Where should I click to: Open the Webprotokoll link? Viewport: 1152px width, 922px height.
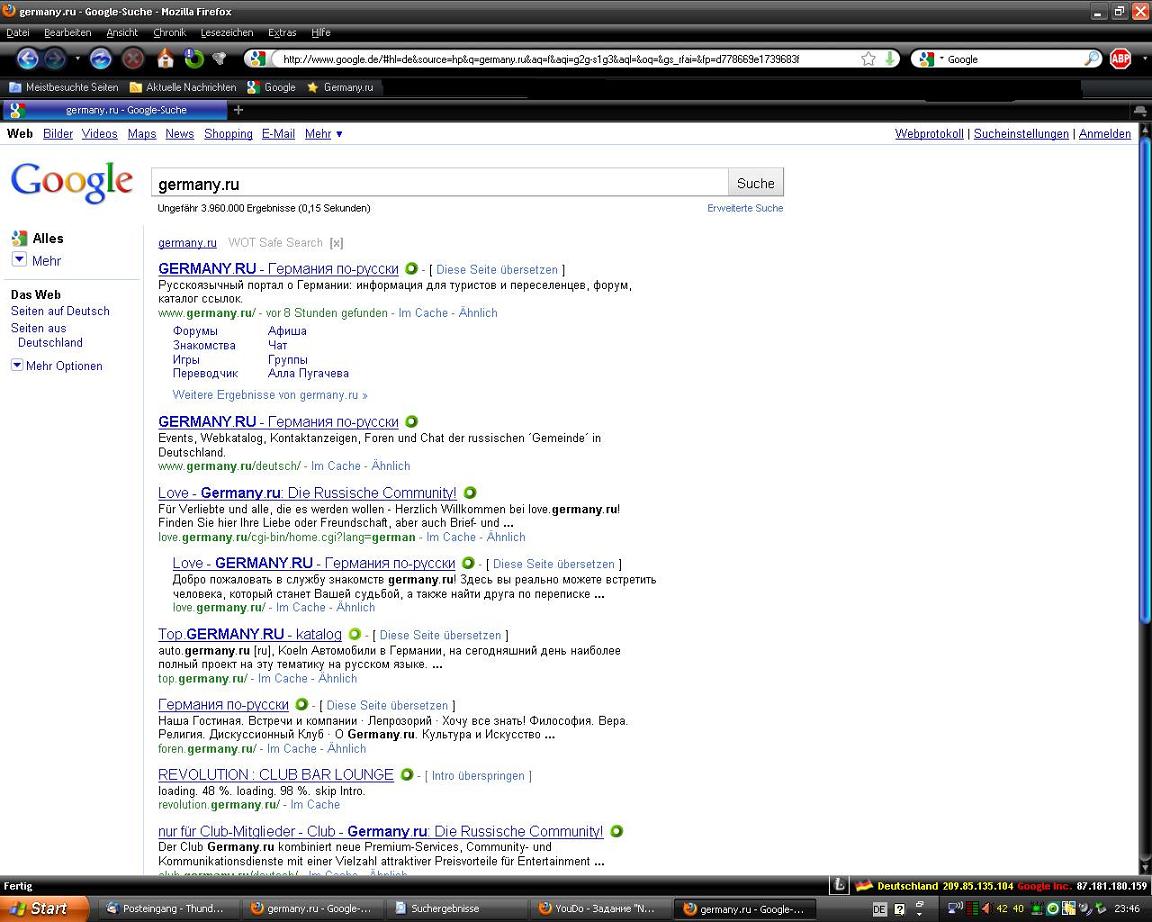(929, 134)
